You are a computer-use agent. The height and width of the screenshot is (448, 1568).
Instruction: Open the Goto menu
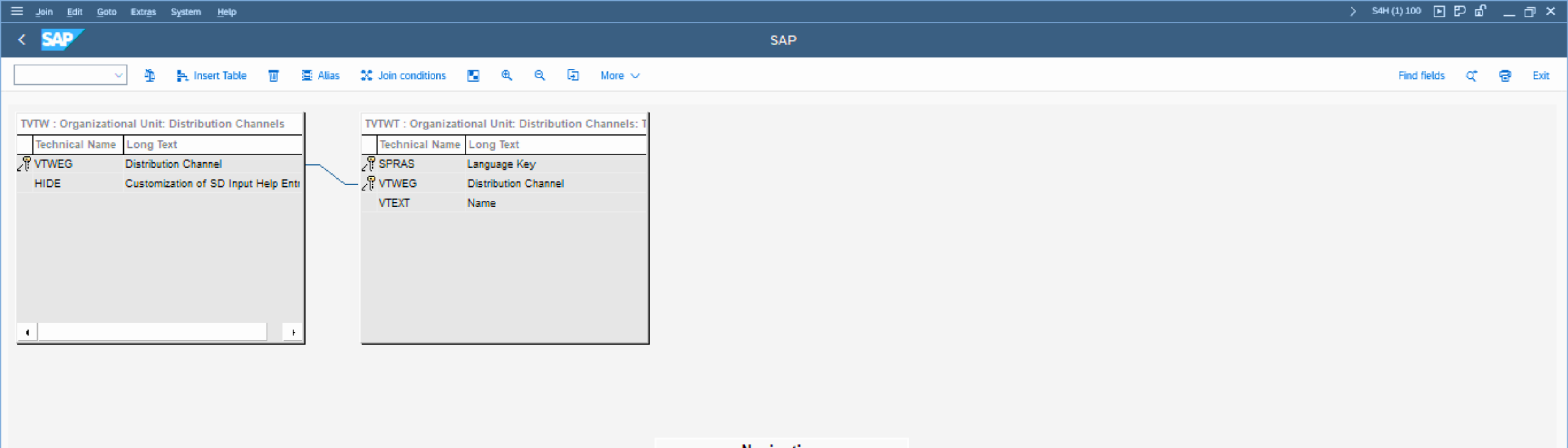point(107,12)
